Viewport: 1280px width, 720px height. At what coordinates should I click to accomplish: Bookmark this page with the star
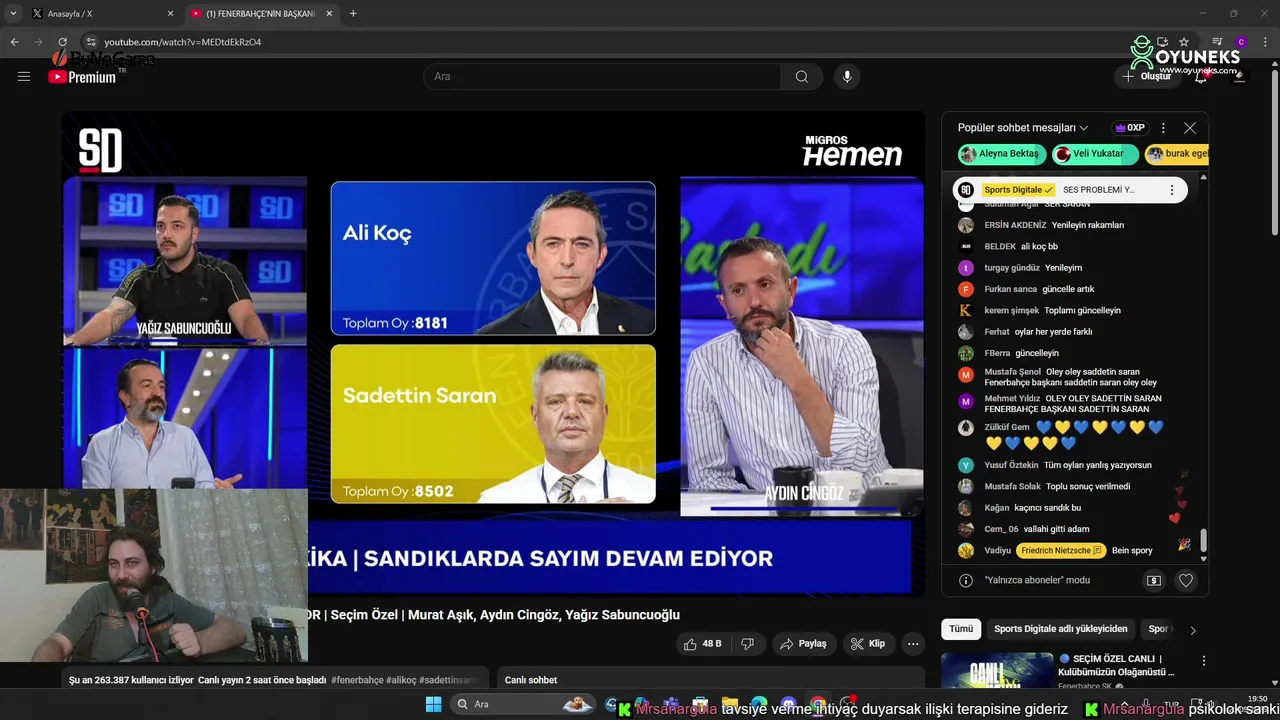click(x=1184, y=42)
